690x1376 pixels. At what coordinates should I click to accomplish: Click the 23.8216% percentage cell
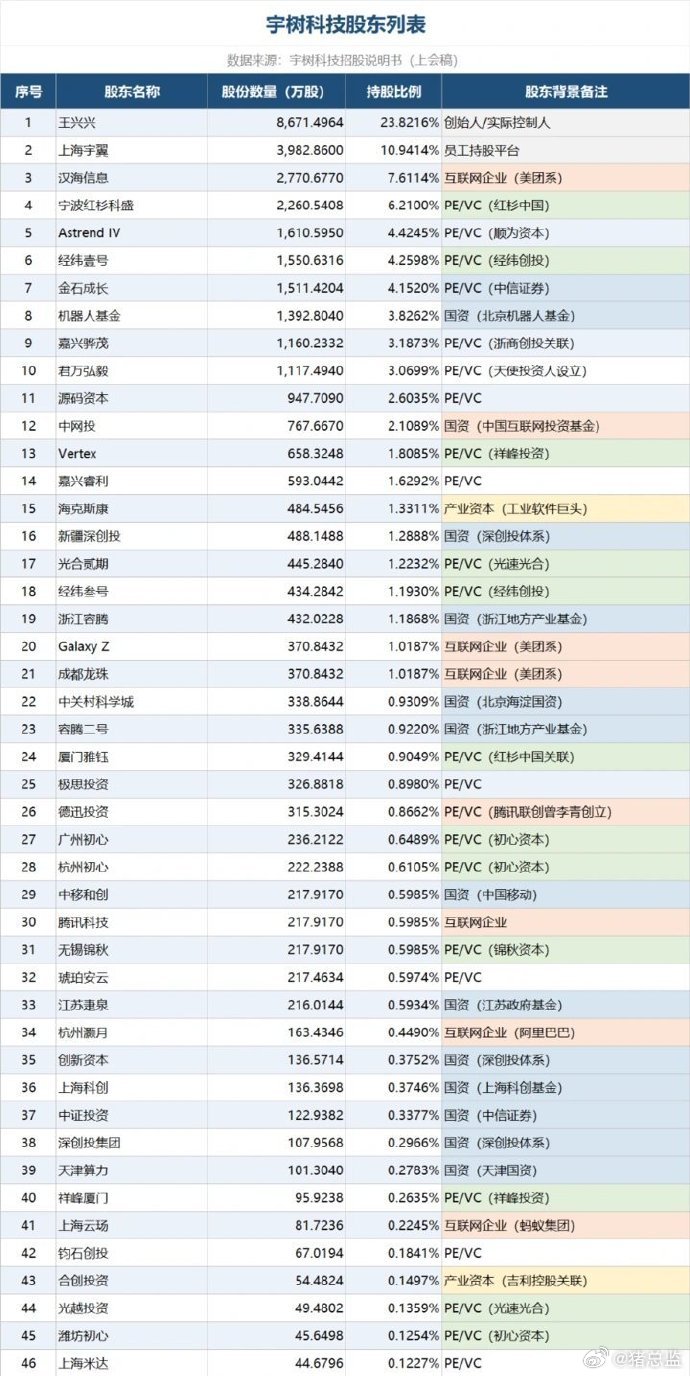pyautogui.click(x=393, y=123)
